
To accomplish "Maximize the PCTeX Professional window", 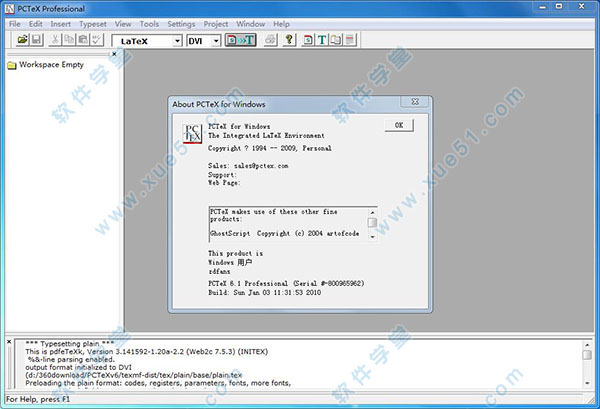I will 559,7.
